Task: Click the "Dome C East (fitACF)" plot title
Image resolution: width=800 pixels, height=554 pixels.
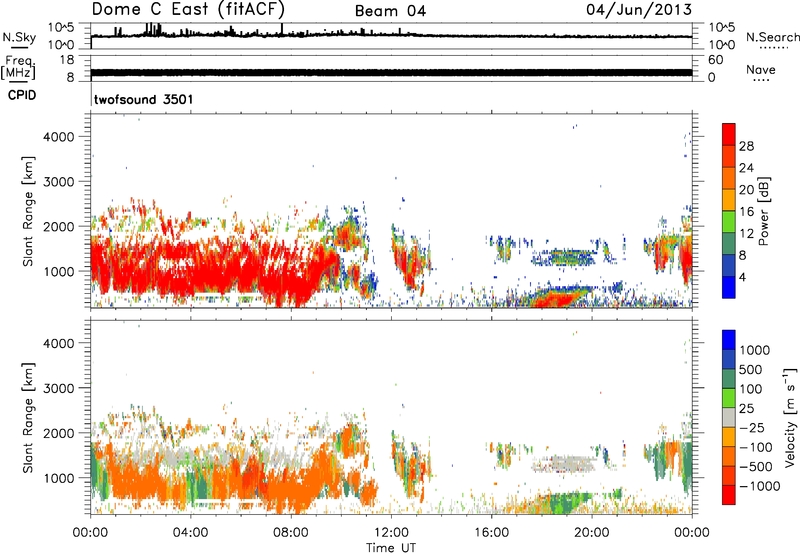Action: (x=188, y=9)
